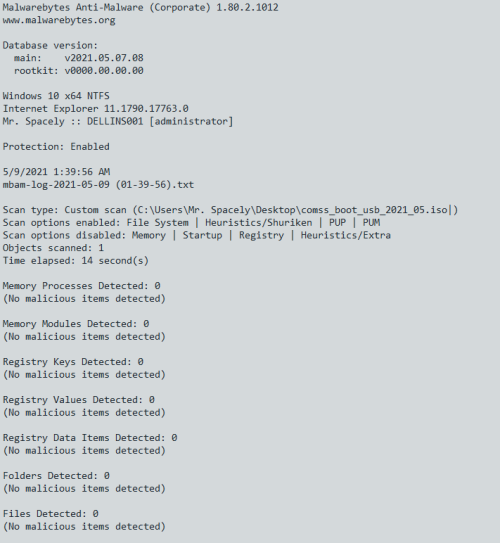Click the Malwarebytes Anti-Malware version title line

pos(141,7)
